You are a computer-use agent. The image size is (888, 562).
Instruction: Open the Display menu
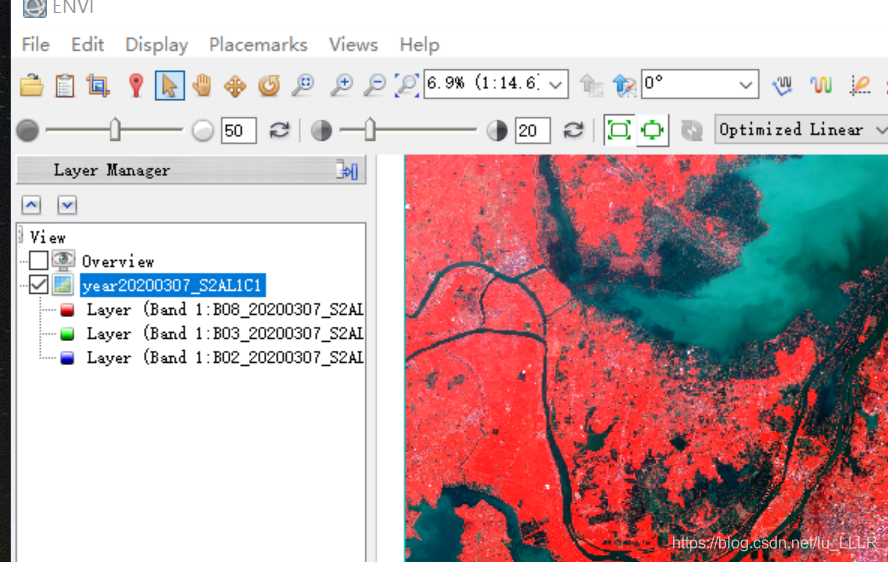[156, 45]
